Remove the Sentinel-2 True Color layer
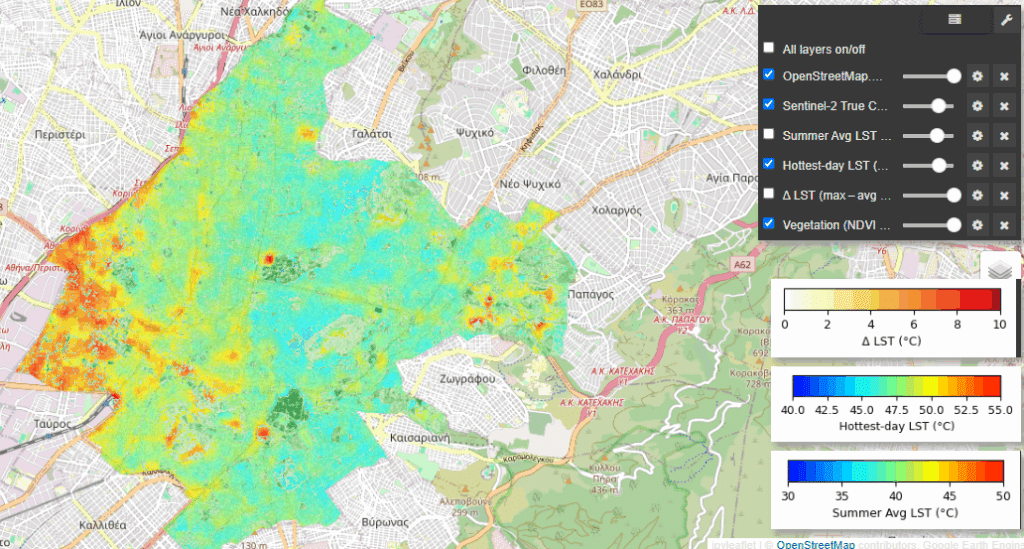The width and height of the screenshot is (1024, 549). pos(1004,106)
